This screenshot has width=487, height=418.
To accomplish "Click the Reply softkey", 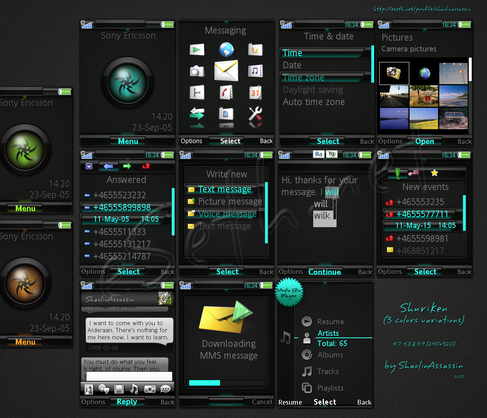I will point(127,402).
